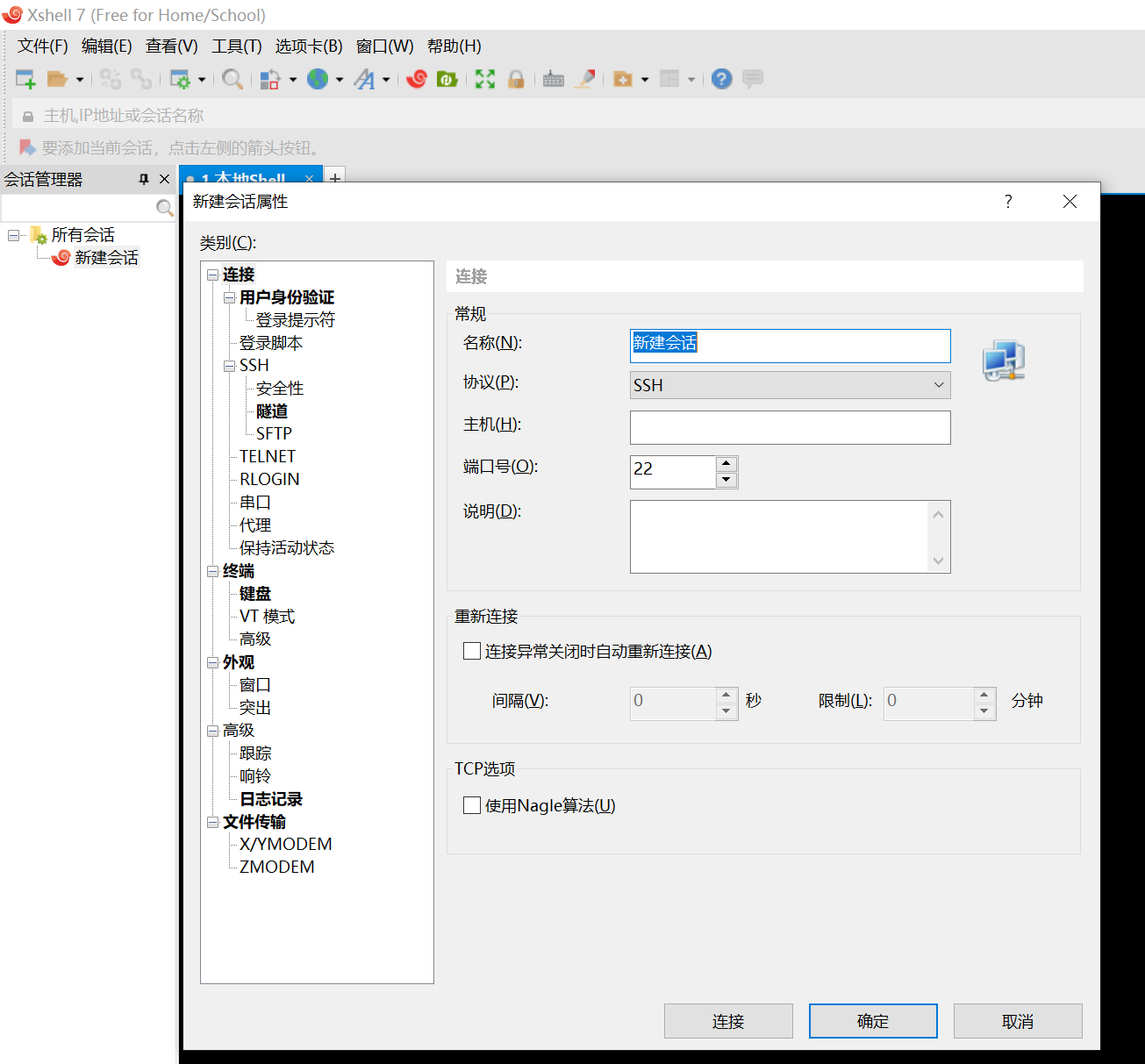This screenshot has width=1145, height=1064.
Task: Open the Properties icon dropdown arrow
Action: tap(202, 79)
